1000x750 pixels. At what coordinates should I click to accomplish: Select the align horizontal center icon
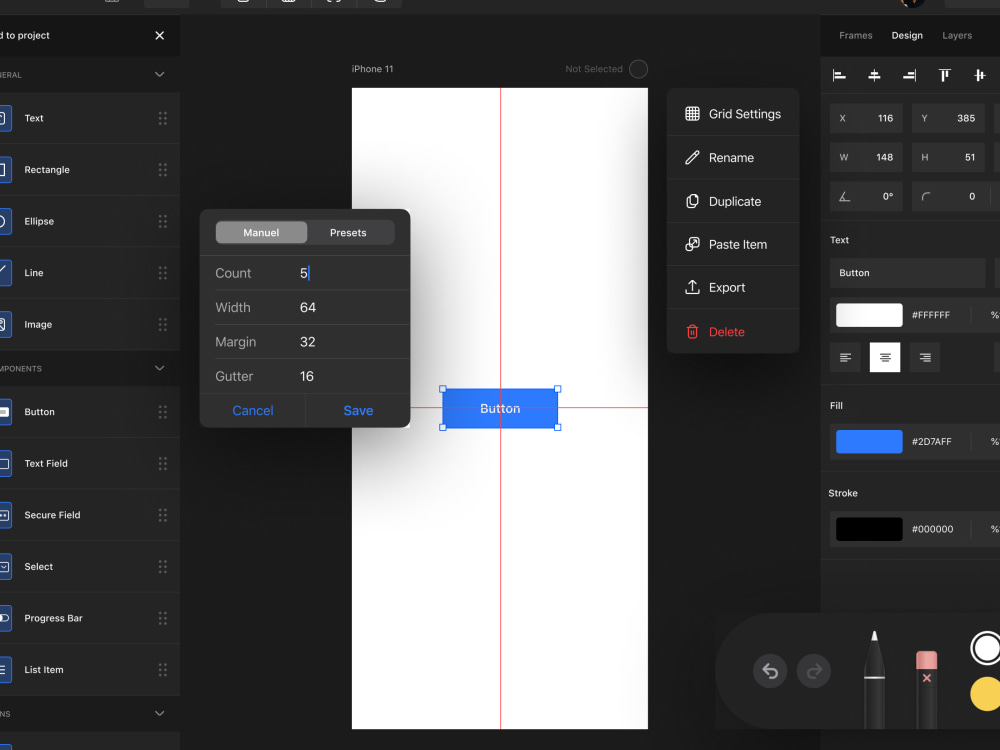(874, 76)
